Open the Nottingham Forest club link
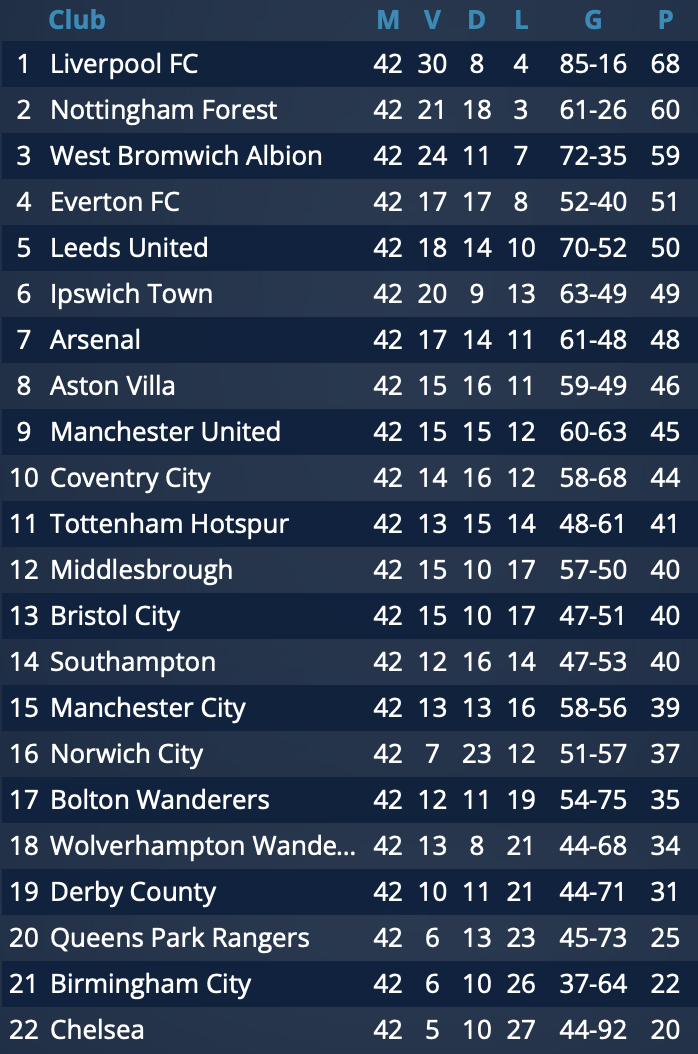Image resolution: width=698 pixels, height=1054 pixels. pyautogui.click(x=164, y=110)
